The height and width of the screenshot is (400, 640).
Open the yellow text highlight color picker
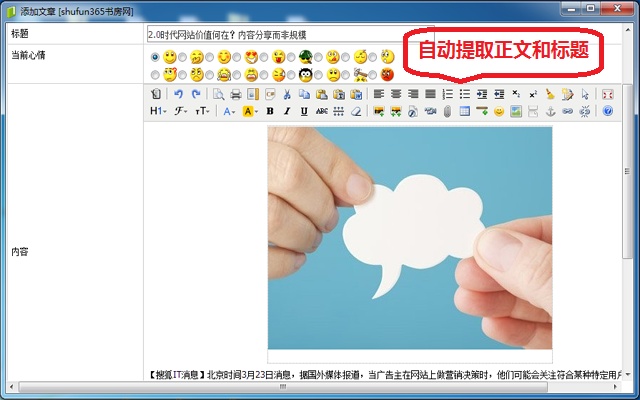[x=250, y=111]
